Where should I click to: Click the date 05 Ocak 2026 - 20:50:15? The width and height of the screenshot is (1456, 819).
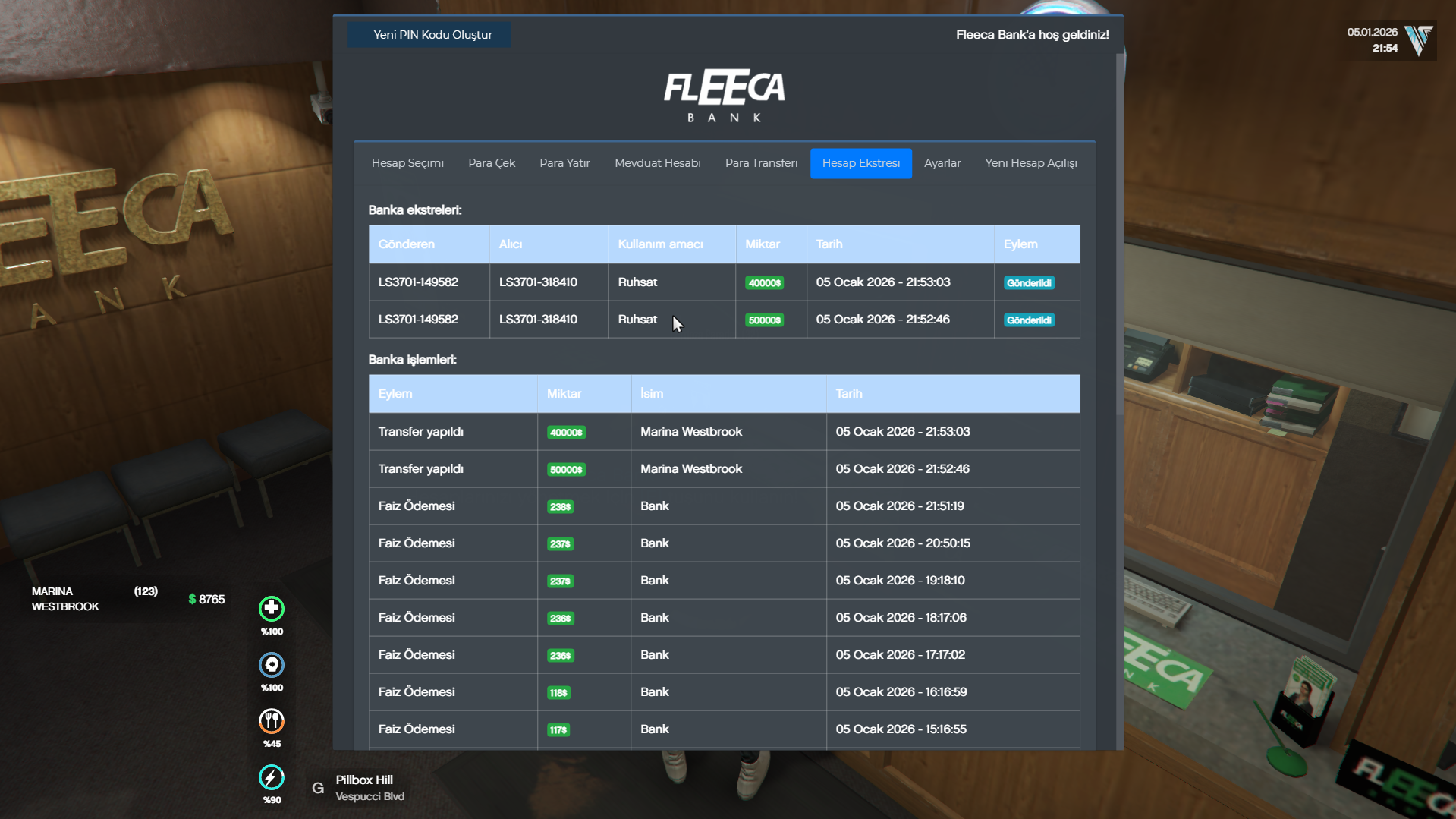[x=903, y=543]
